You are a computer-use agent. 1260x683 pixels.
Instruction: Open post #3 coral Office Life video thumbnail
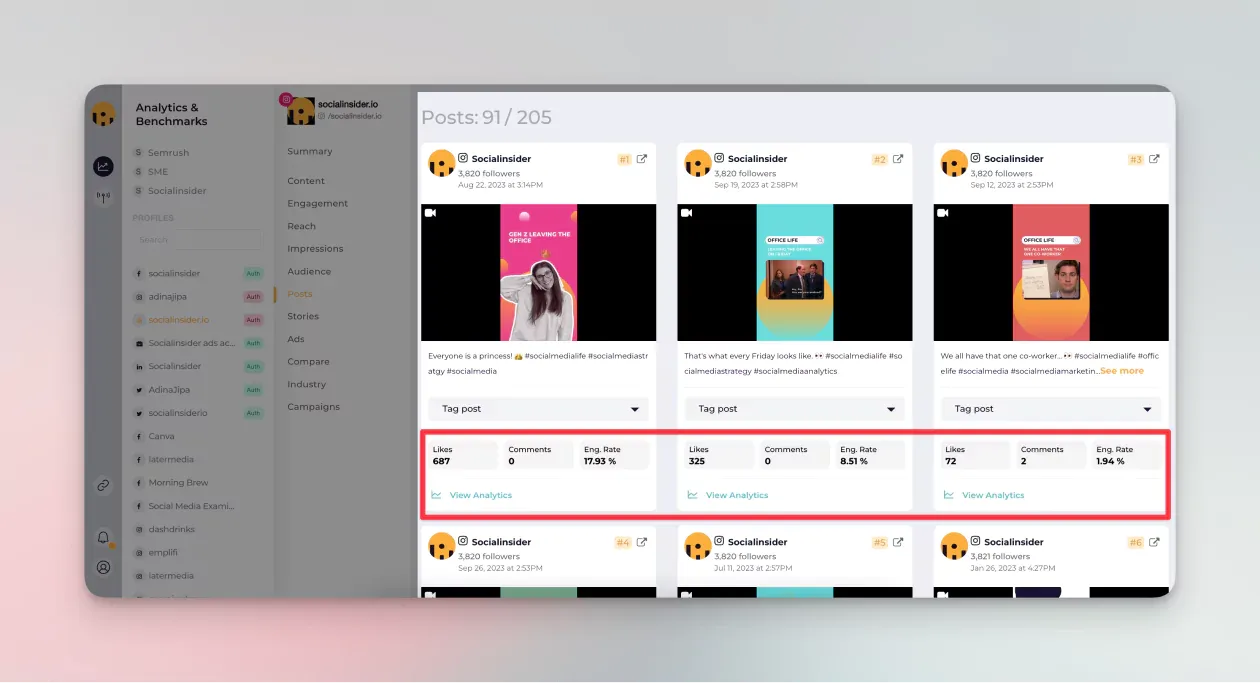[x=1051, y=273]
